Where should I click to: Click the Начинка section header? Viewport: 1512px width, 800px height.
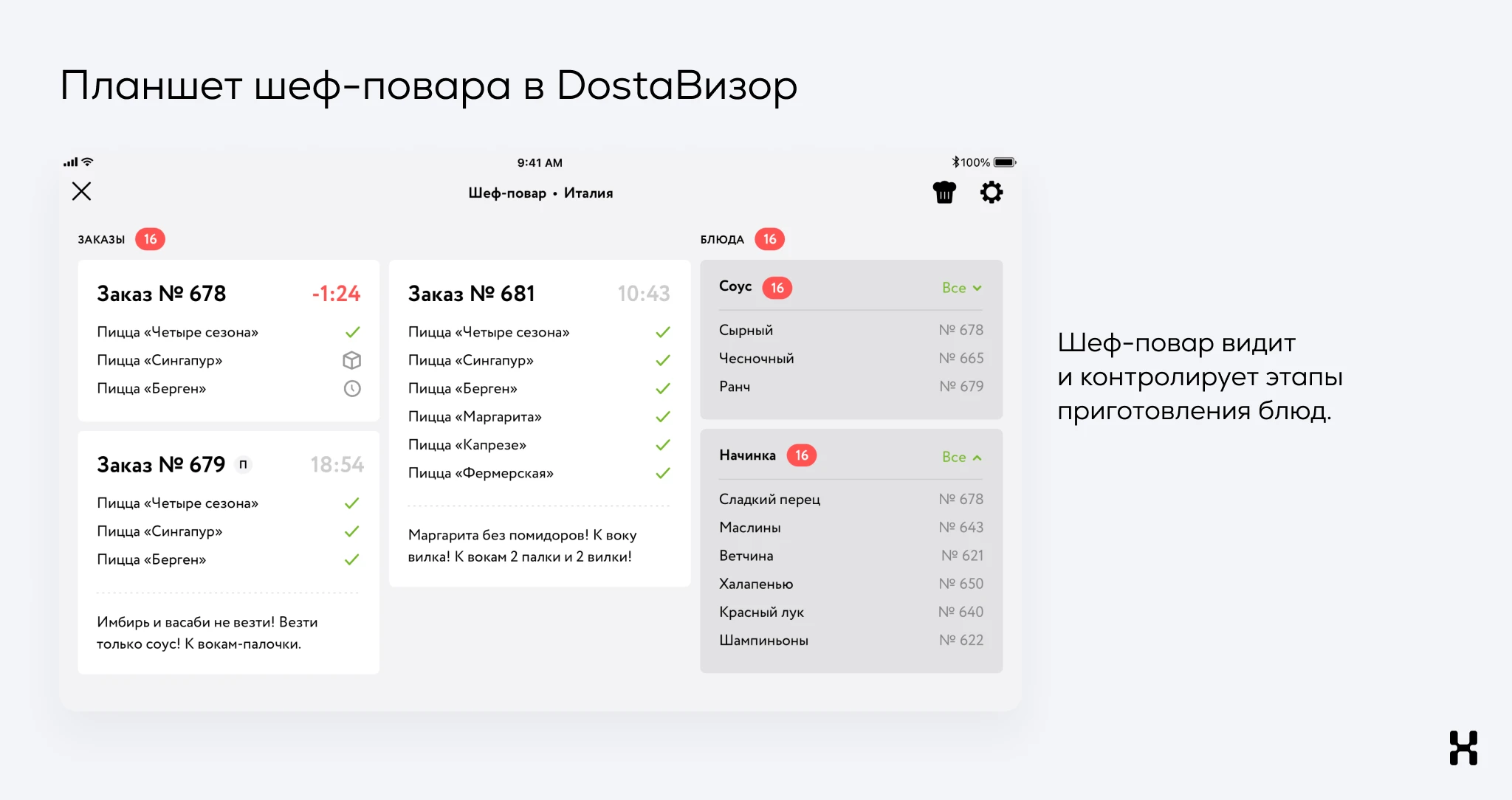point(747,455)
